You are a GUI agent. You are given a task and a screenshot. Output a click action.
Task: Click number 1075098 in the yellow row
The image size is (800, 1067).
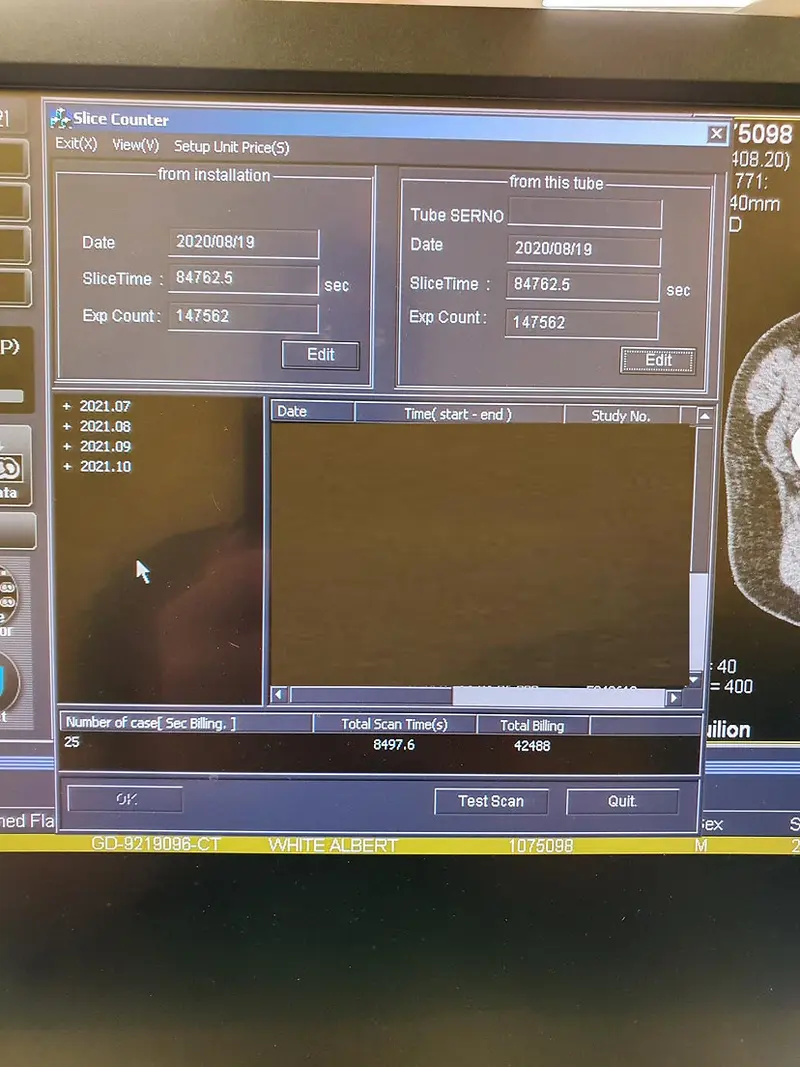541,846
